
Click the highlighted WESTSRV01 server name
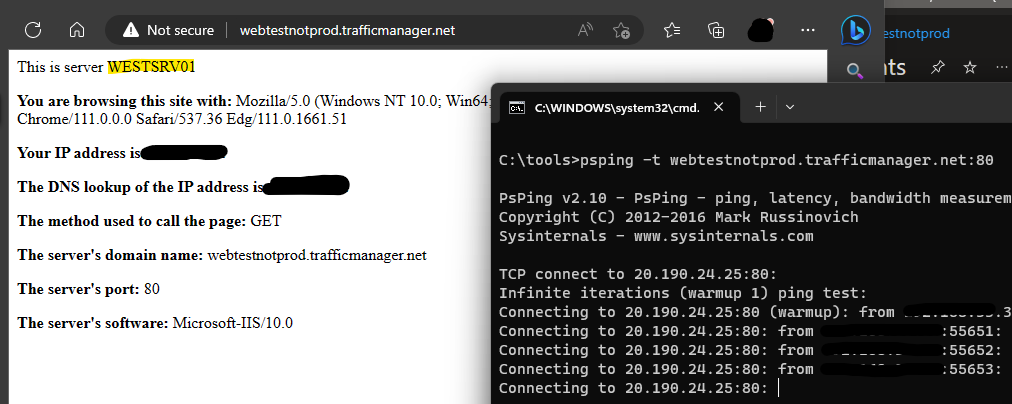click(x=151, y=66)
